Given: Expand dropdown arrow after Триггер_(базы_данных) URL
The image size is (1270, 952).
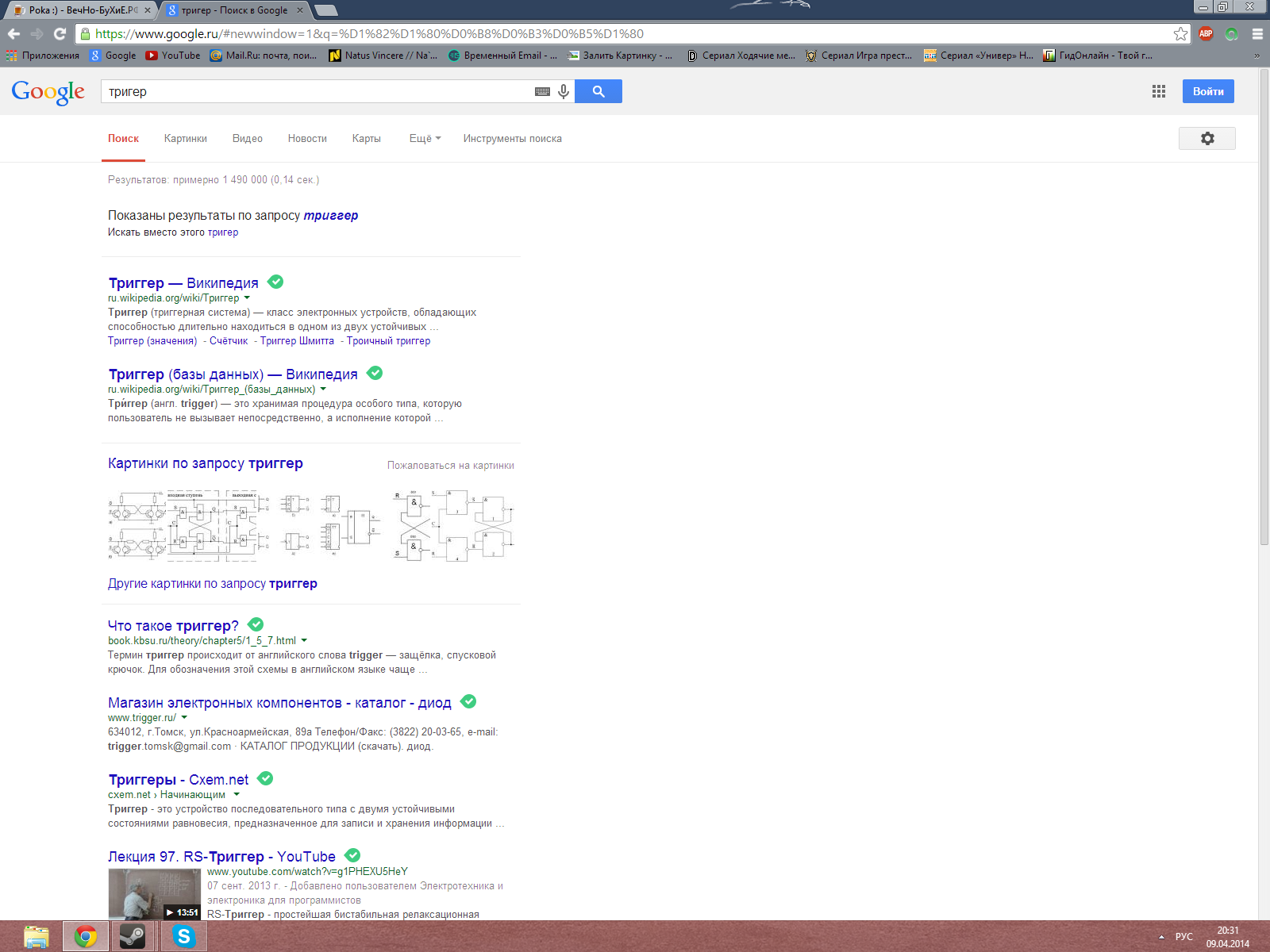Looking at the screenshot, I should [323, 390].
